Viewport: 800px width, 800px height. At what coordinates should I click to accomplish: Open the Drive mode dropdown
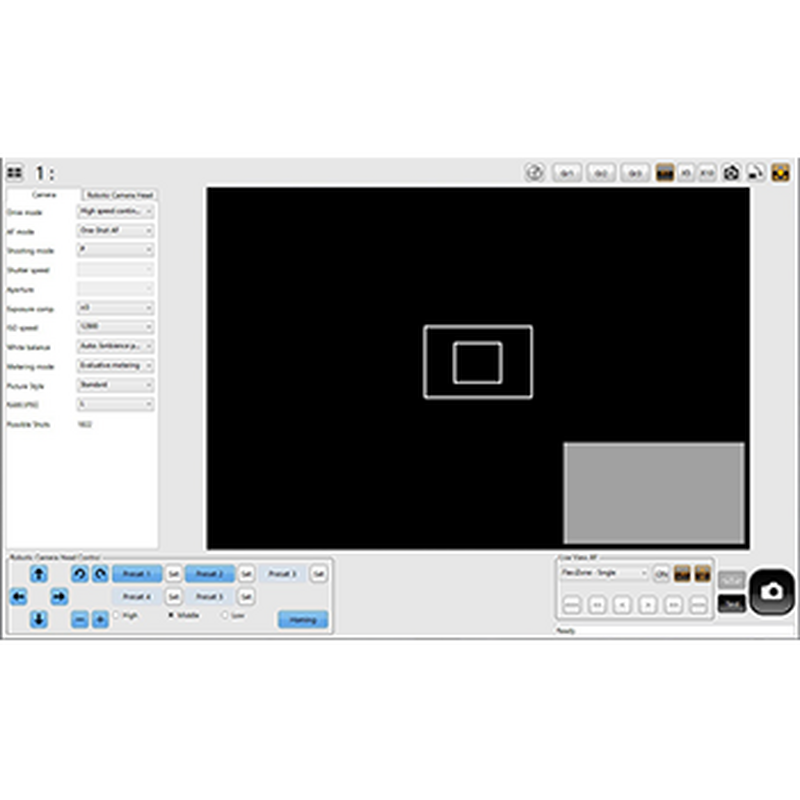pos(115,212)
